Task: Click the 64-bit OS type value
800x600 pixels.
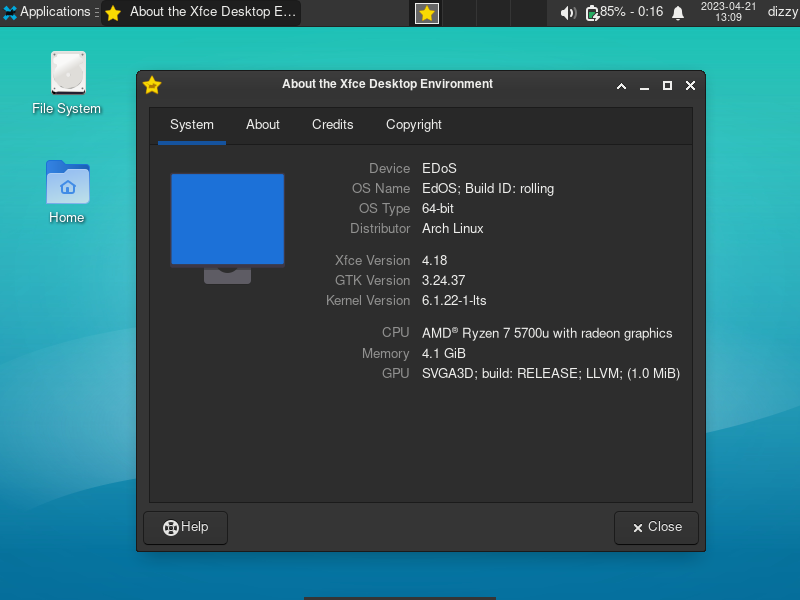Action: pyautogui.click(x=438, y=209)
